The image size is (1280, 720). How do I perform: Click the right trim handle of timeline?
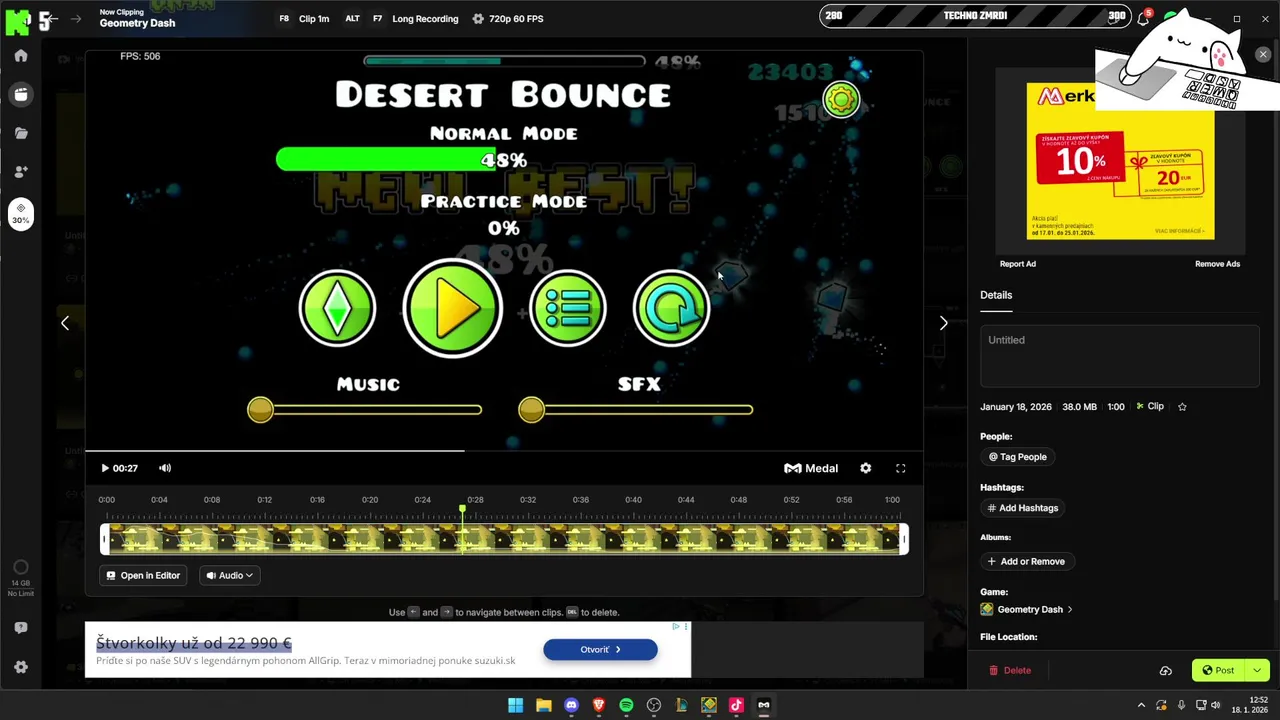[905, 540]
